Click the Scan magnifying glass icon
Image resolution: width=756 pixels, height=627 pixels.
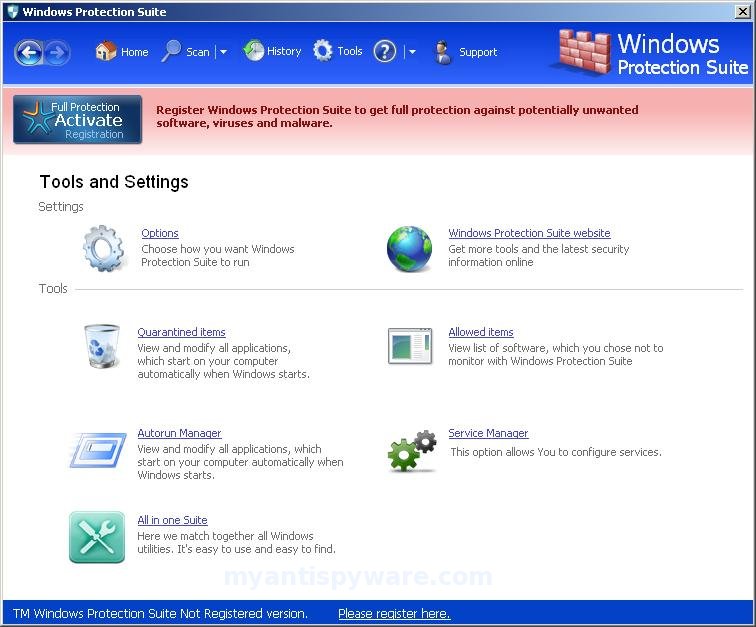(171, 51)
